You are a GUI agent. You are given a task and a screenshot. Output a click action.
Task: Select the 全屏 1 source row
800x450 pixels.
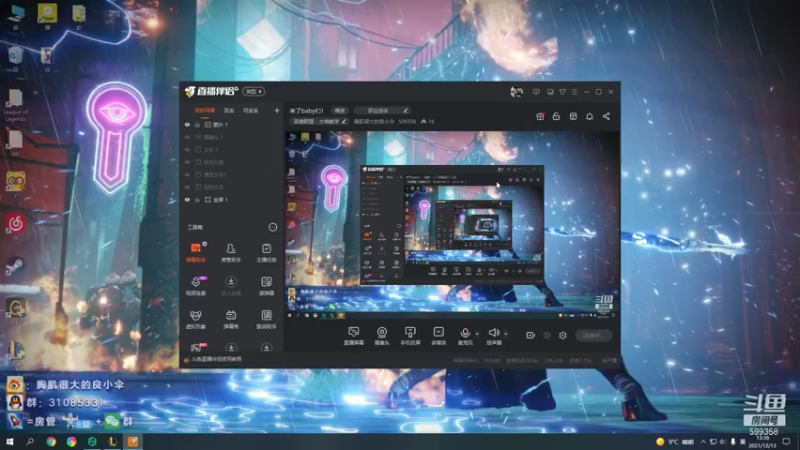click(232, 199)
